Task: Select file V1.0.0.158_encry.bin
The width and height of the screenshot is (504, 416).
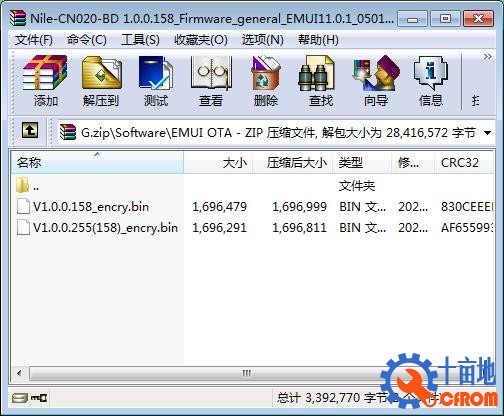Action: (91, 207)
